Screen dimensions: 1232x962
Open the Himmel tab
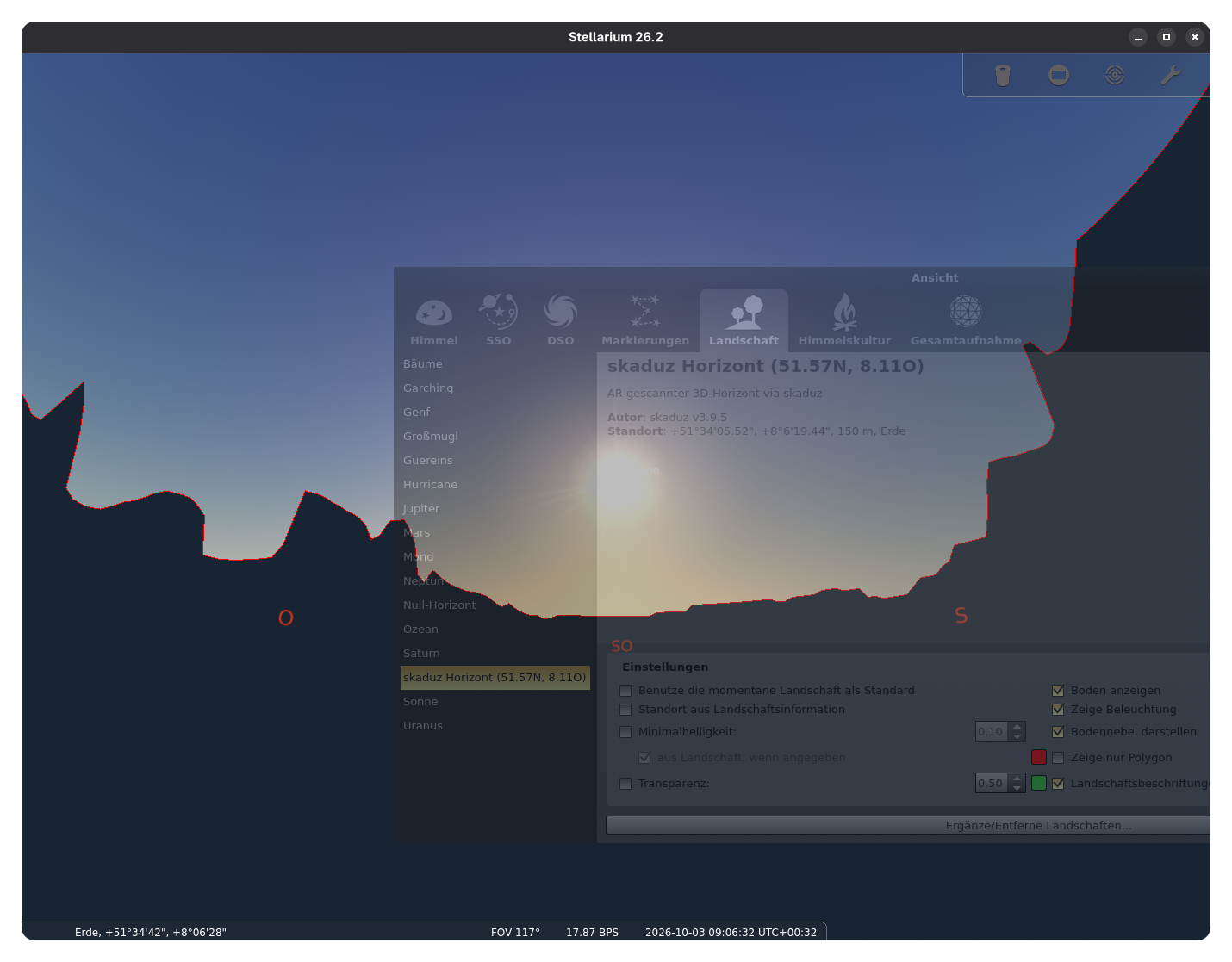coord(434,320)
